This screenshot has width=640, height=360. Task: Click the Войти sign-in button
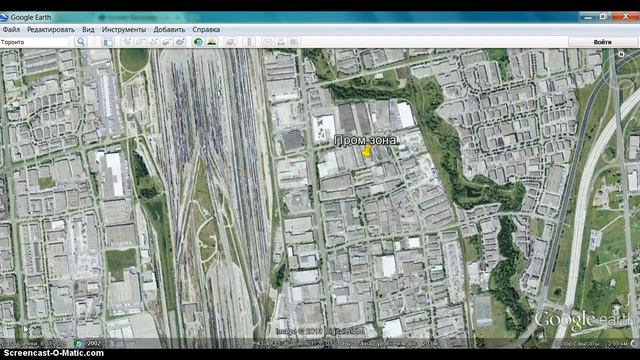tap(602, 42)
